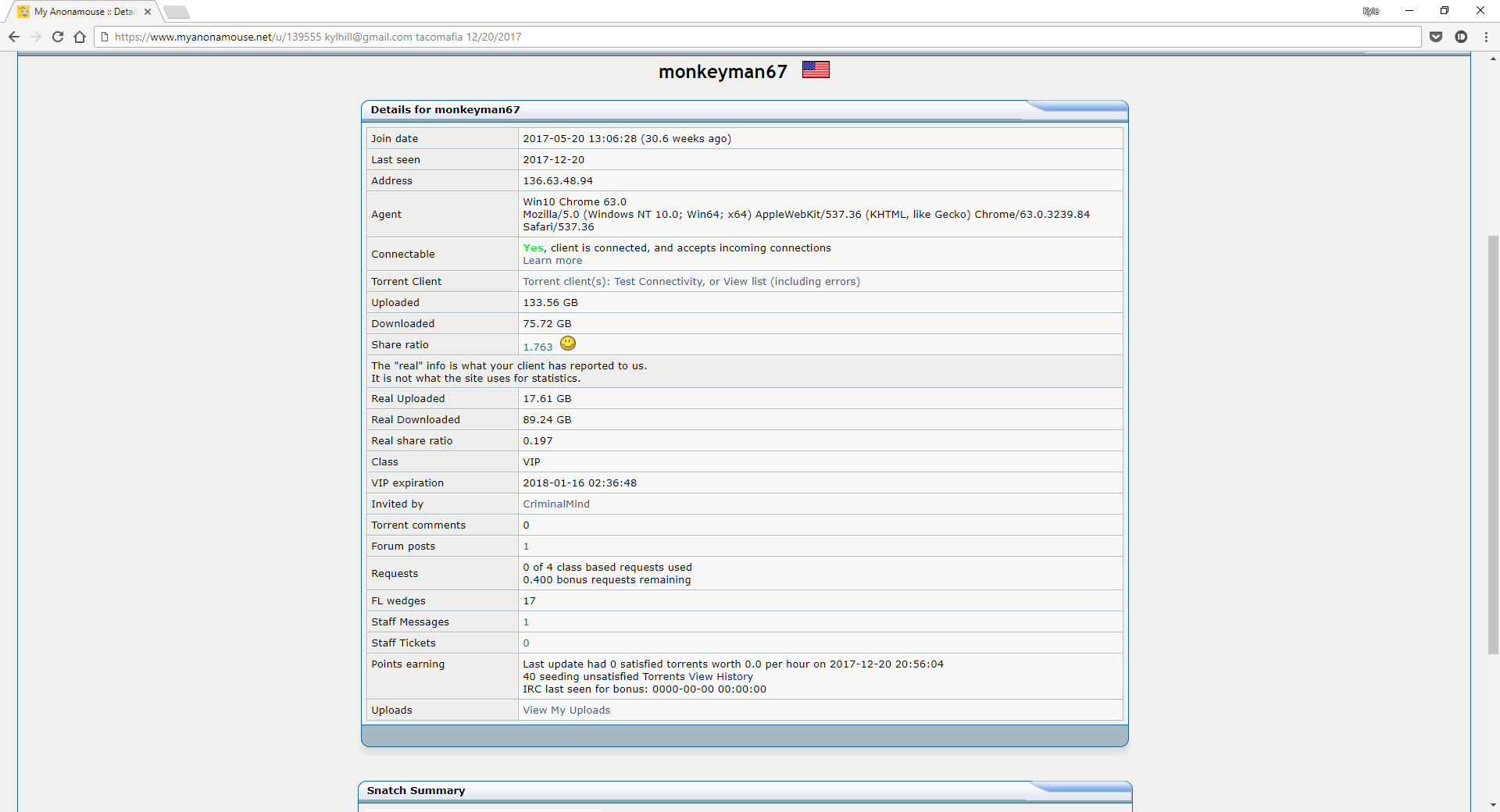Image resolution: width=1500 pixels, height=812 pixels.
Task: Open a new browser tab
Action: click(177, 12)
